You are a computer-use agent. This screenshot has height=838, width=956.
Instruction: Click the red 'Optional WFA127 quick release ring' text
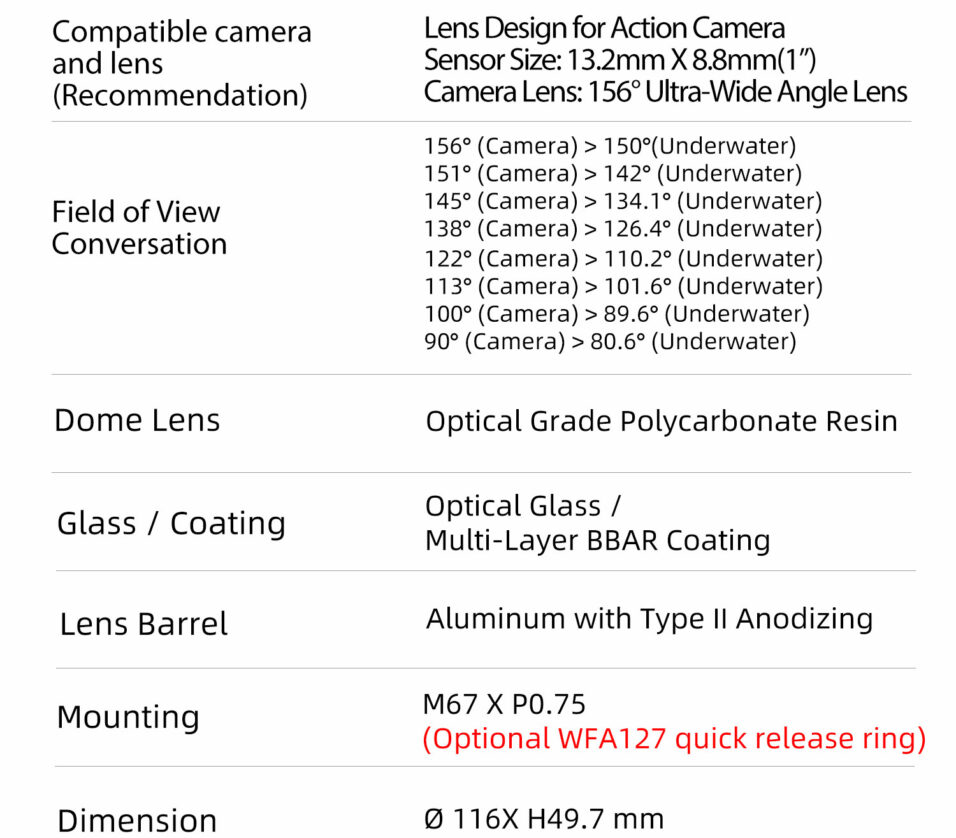pos(674,739)
